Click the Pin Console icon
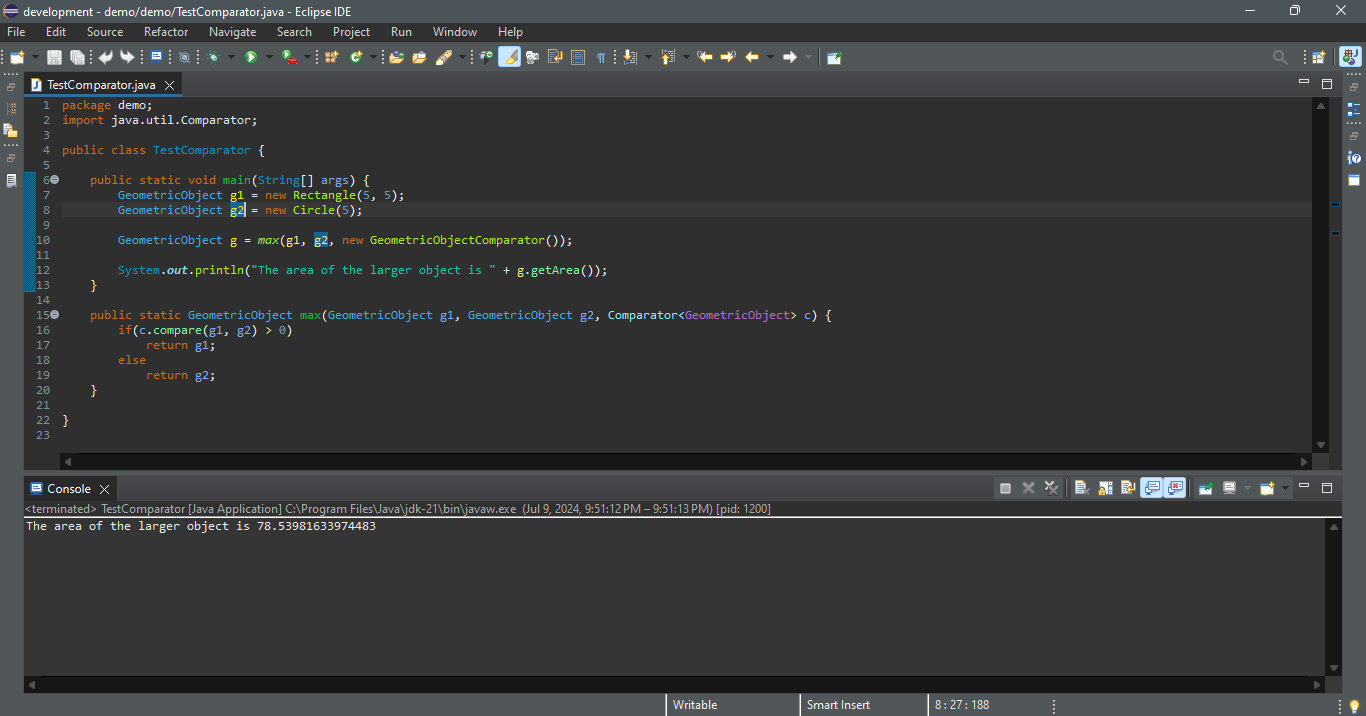 click(x=1206, y=488)
